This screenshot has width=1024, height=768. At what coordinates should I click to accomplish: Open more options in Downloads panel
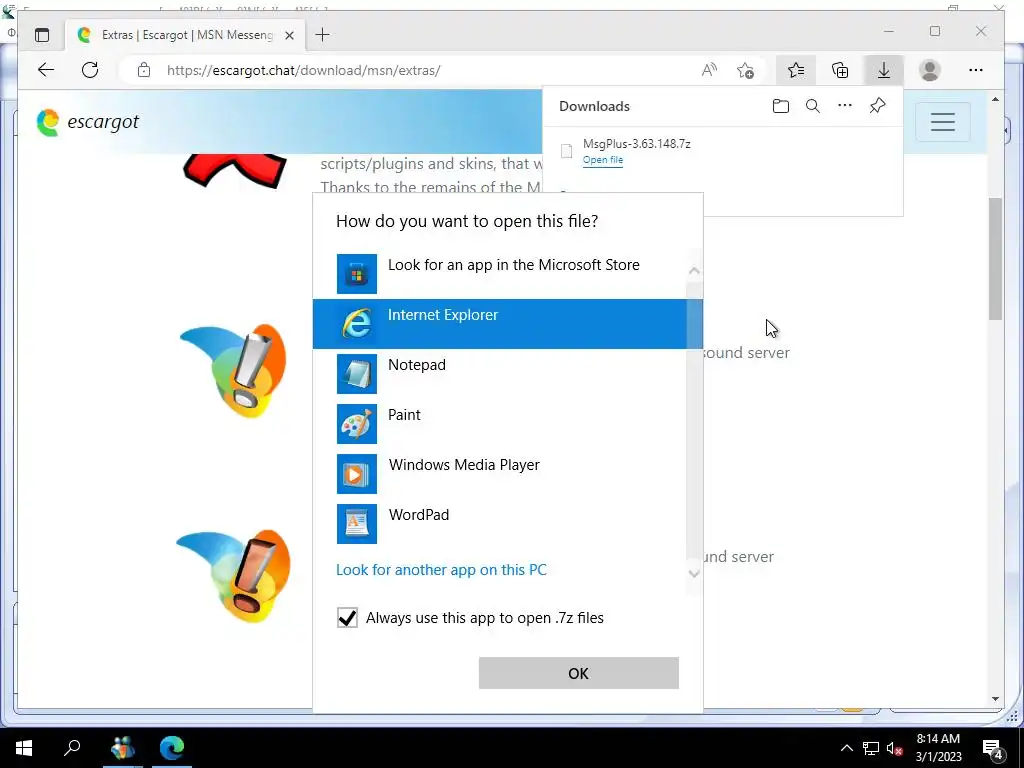point(844,106)
